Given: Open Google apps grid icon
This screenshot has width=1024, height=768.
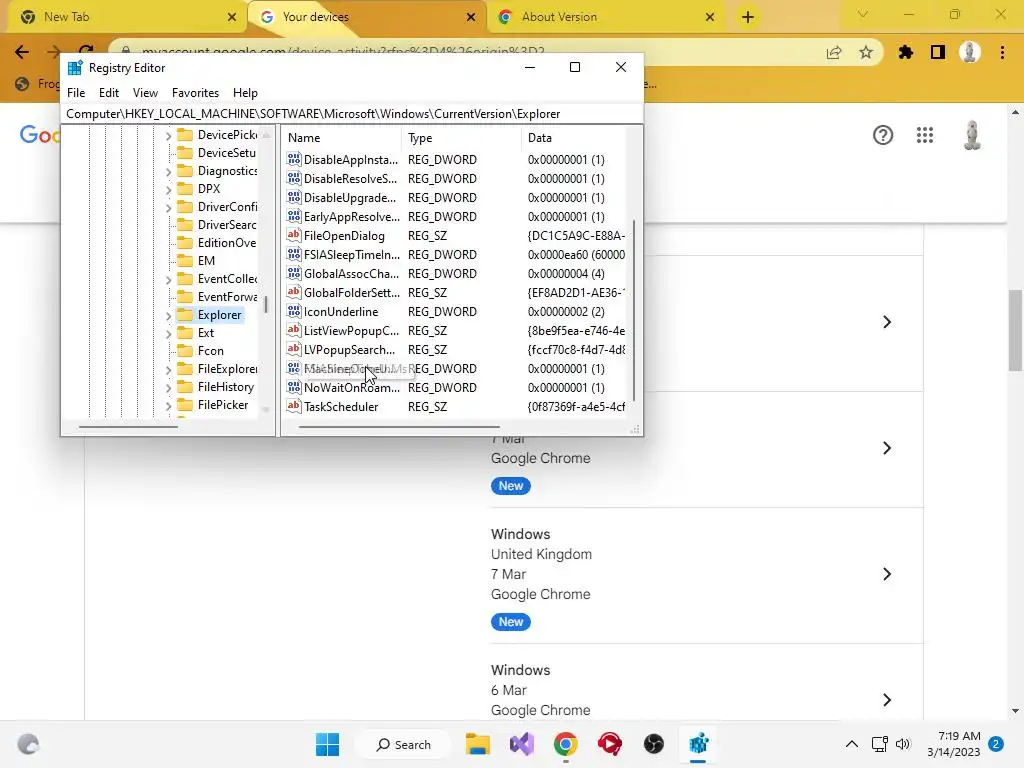Looking at the screenshot, I should pyautogui.click(x=925, y=135).
